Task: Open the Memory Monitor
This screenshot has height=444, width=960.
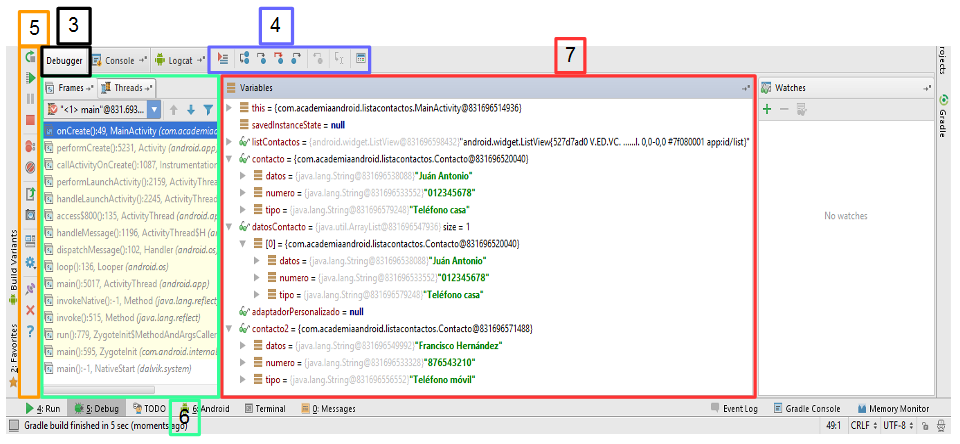Action: 893,408
